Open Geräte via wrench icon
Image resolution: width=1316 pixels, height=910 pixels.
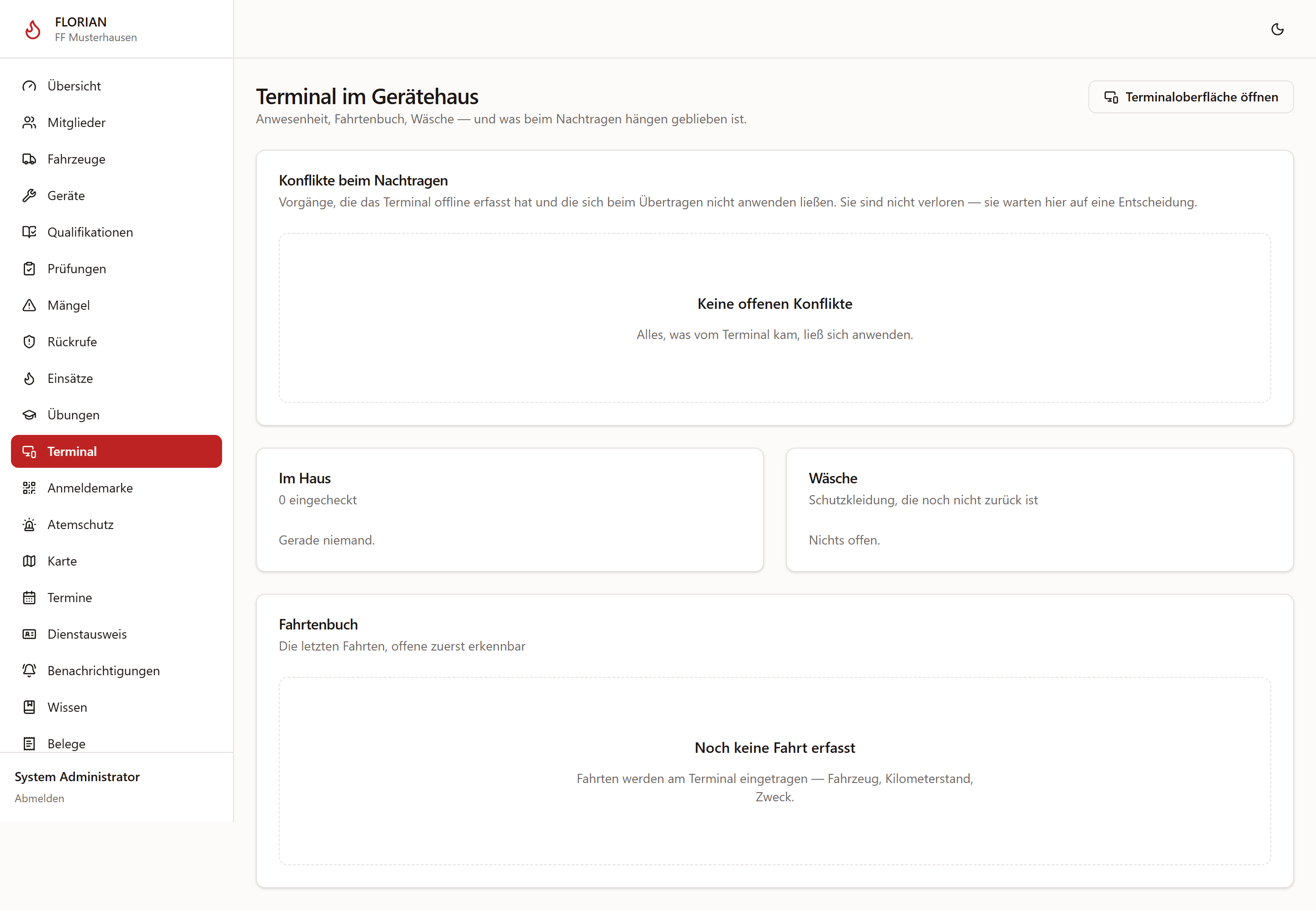pyautogui.click(x=29, y=196)
